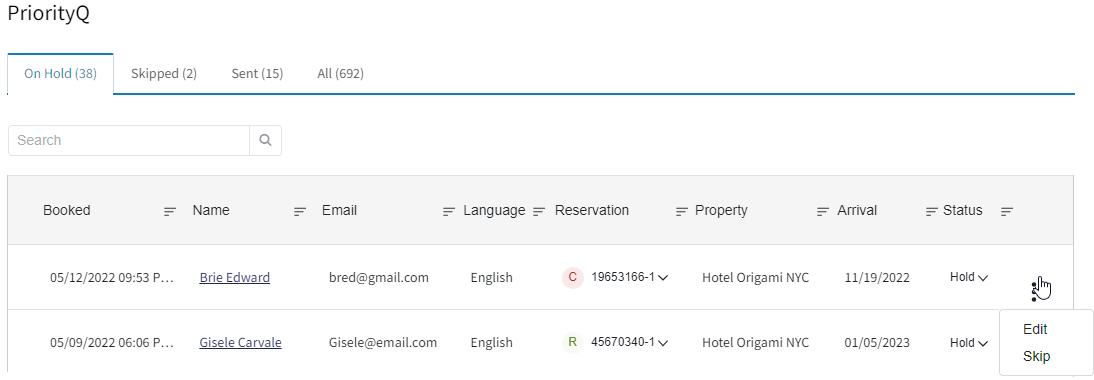Click the search magnifier icon
Screen dimensions: 1094x380
click(x=265, y=140)
